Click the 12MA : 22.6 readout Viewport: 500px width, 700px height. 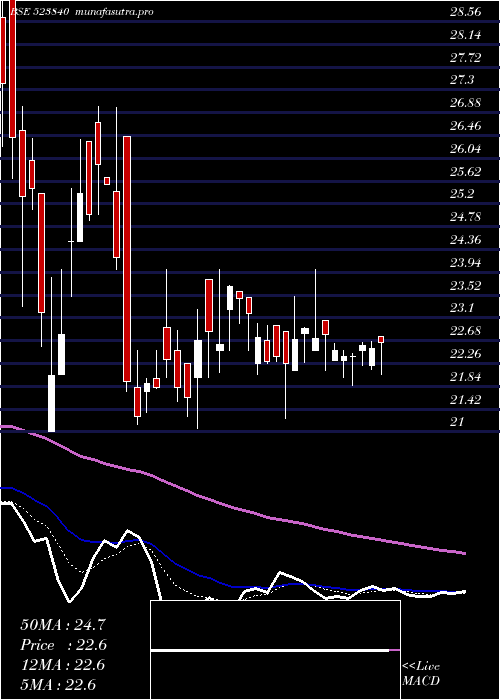pos(63,665)
